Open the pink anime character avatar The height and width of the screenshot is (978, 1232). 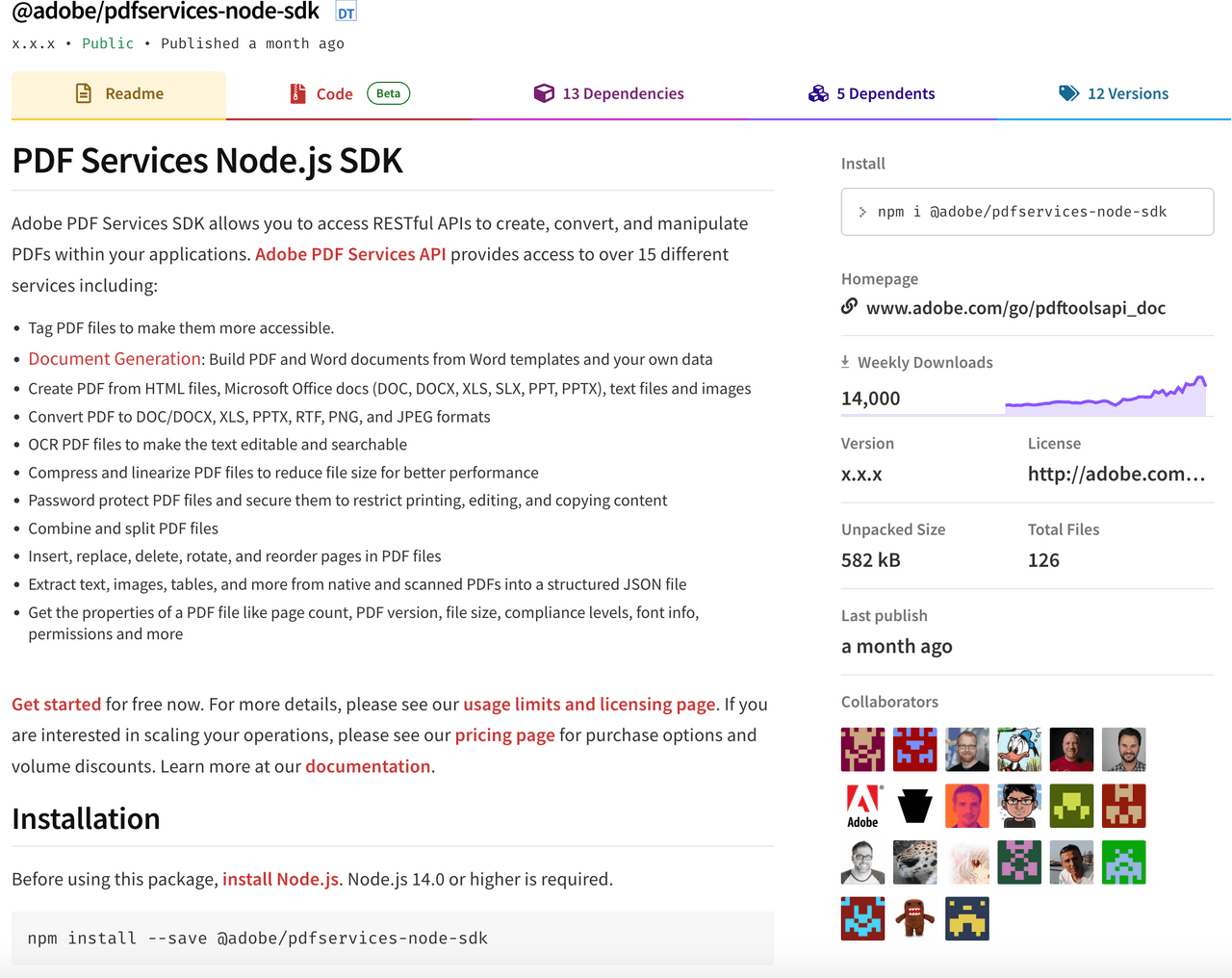click(967, 862)
